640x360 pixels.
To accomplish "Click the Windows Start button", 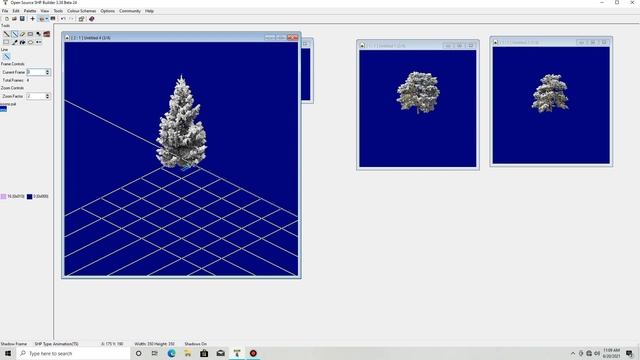I will point(8,353).
